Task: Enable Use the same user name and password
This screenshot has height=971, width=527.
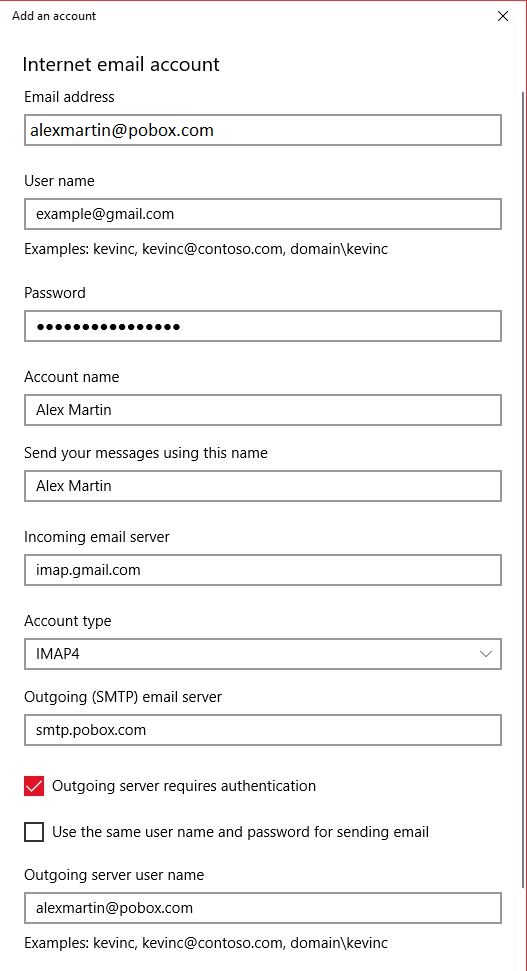Action: coord(34,832)
